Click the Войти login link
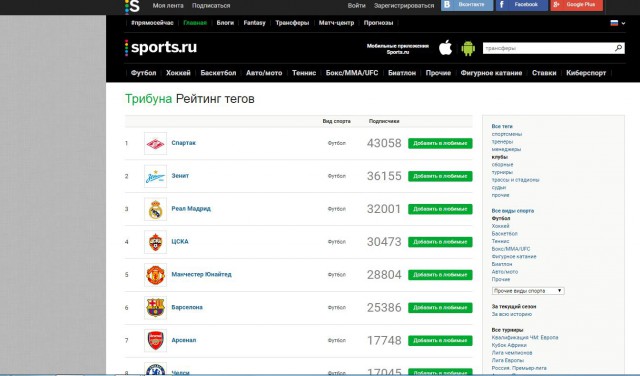Image resolution: width=640 pixels, height=376 pixels. [356, 6]
